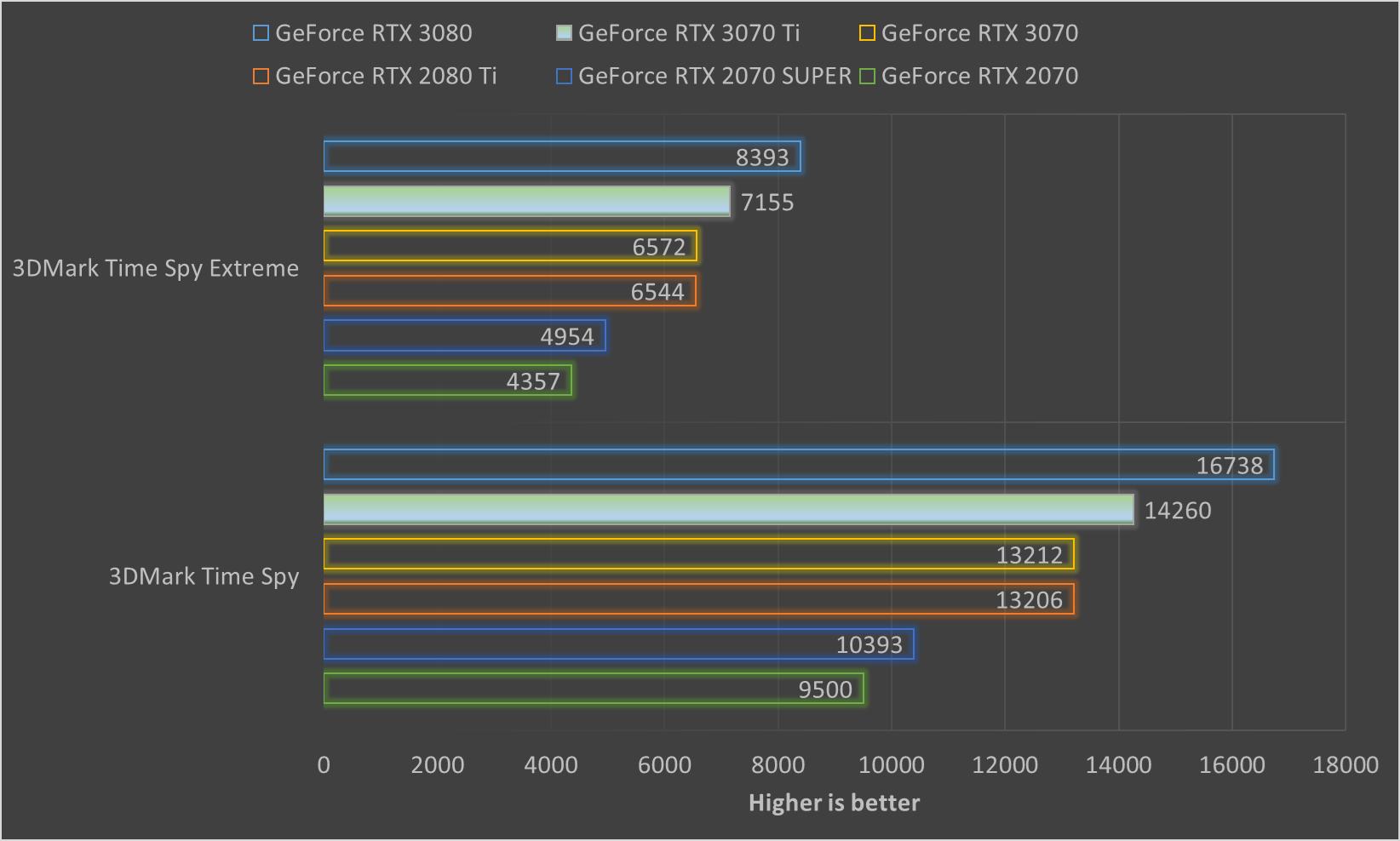Click the 3DMark Time Spy category label

(x=204, y=576)
